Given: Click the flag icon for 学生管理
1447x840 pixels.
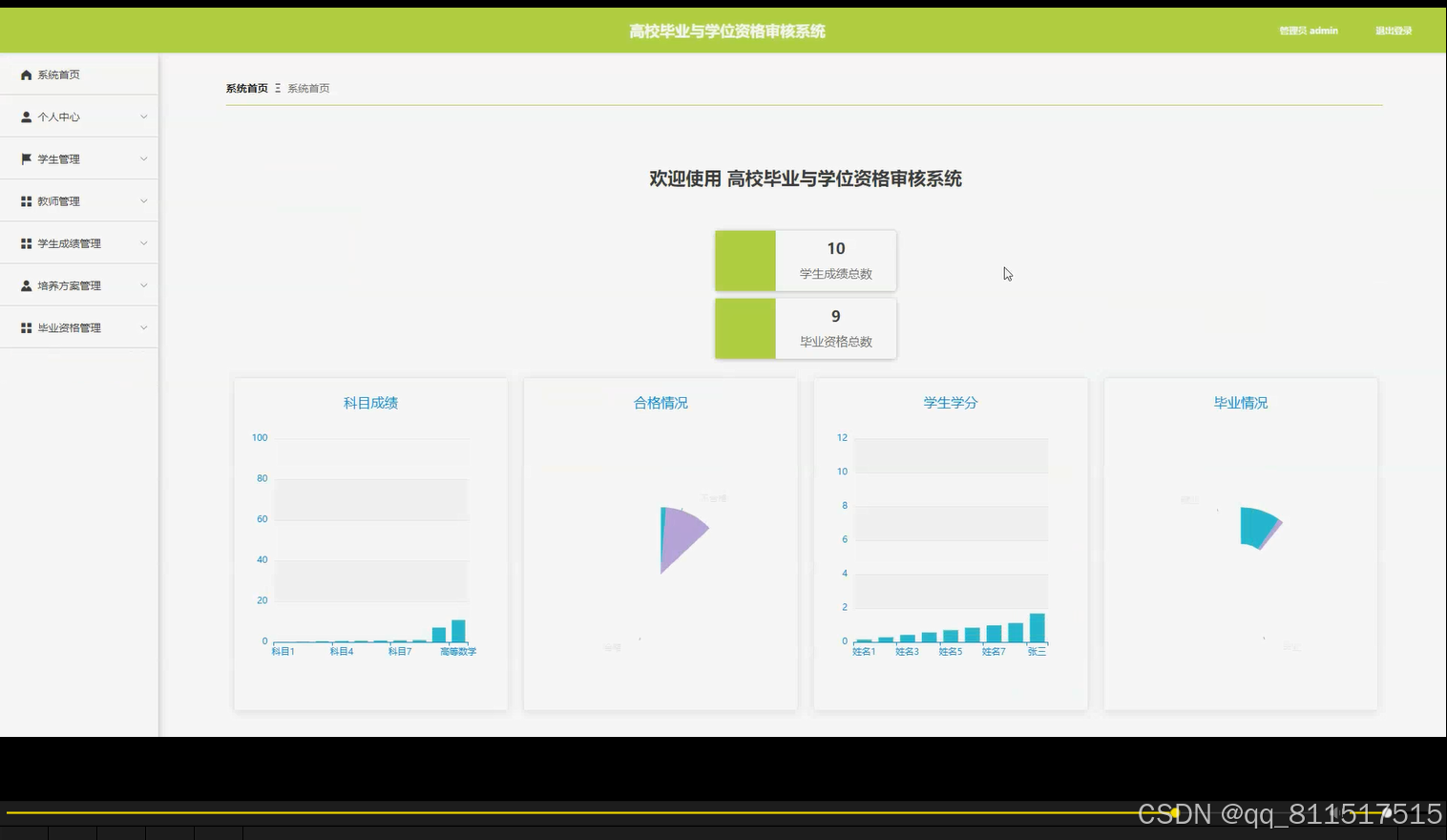Looking at the screenshot, I should 27,158.
